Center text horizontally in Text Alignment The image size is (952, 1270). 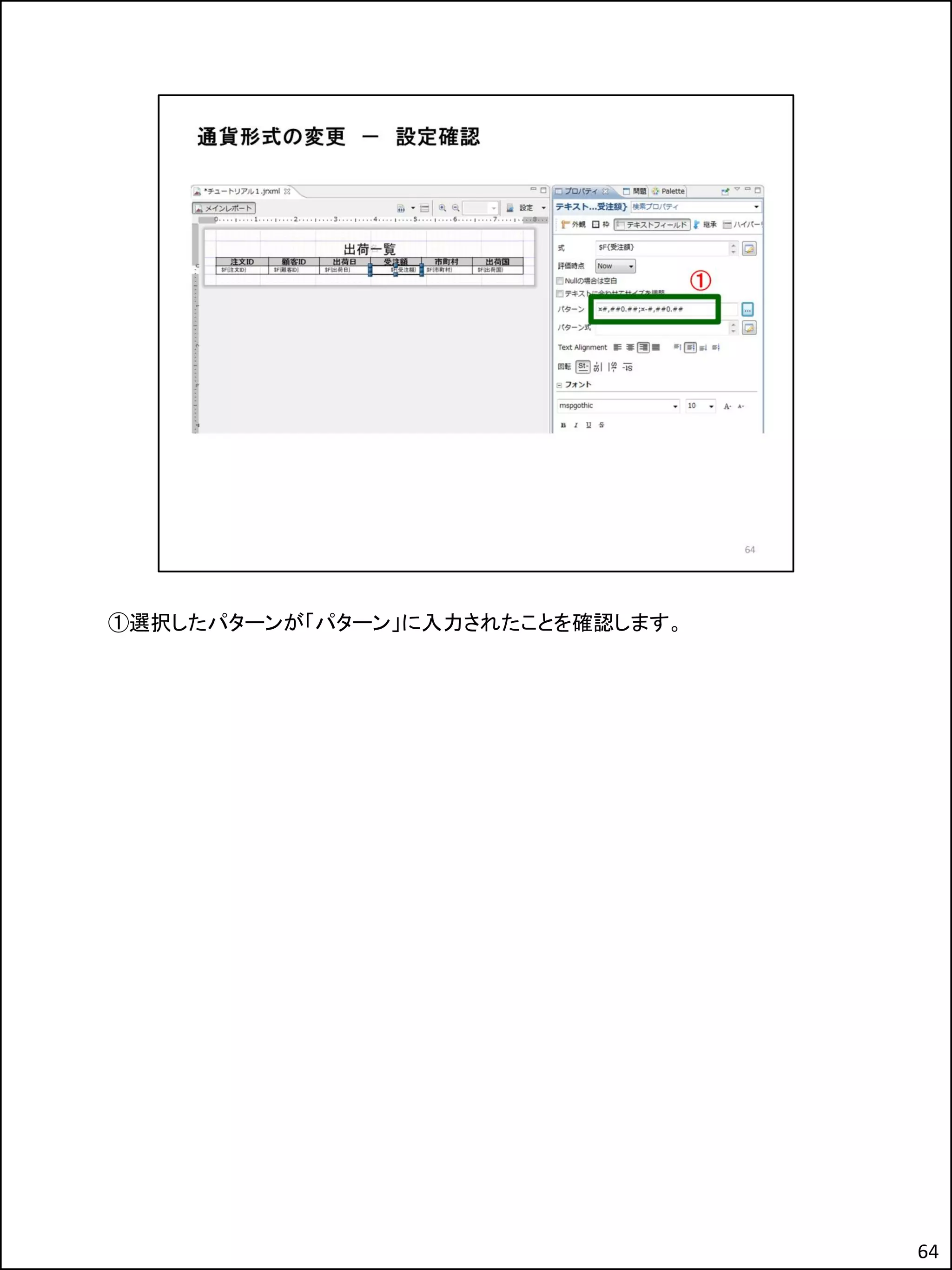point(630,347)
